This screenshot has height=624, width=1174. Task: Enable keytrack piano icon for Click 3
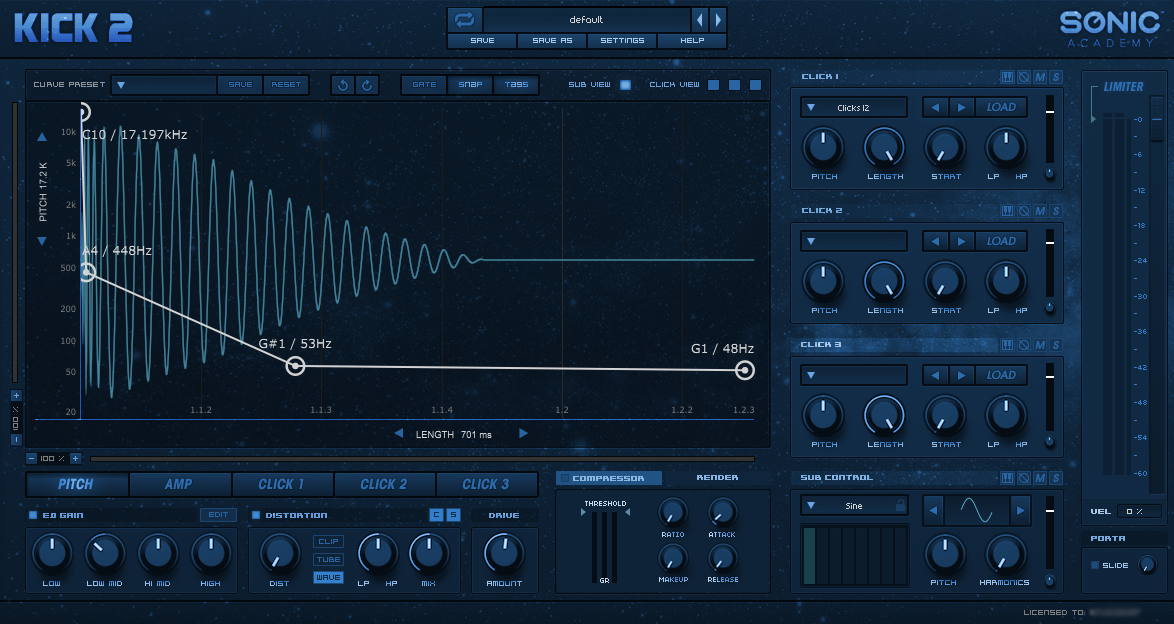click(1007, 345)
